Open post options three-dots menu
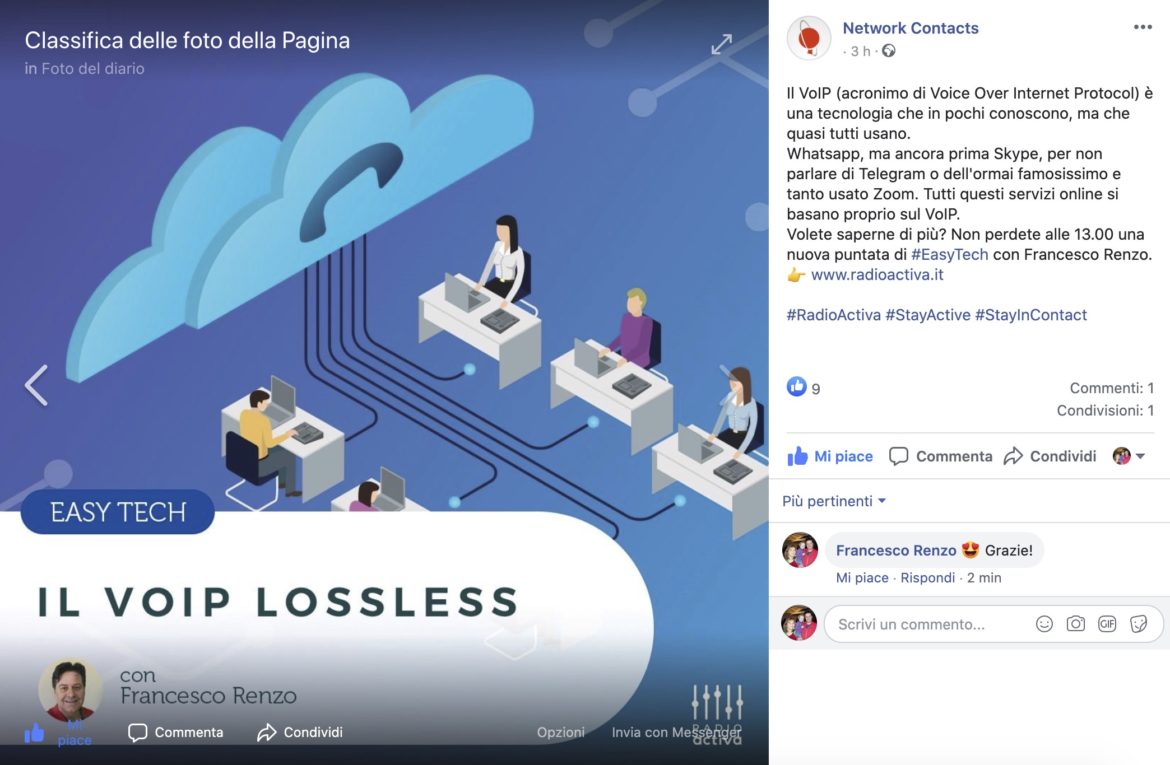The height and width of the screenshot is (765, 1170). pyautogui.click(x=1142, y=28)
